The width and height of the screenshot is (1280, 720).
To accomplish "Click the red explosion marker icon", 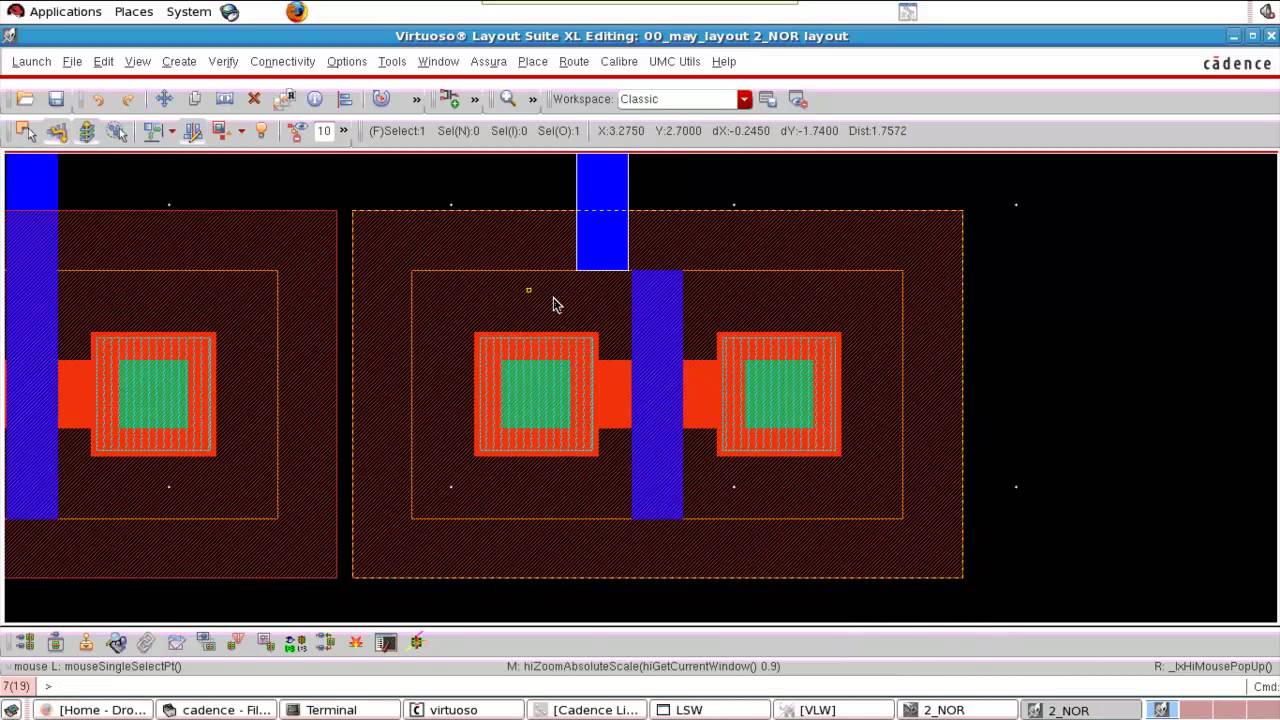I will pyautogui.click(x=356, y=642).
